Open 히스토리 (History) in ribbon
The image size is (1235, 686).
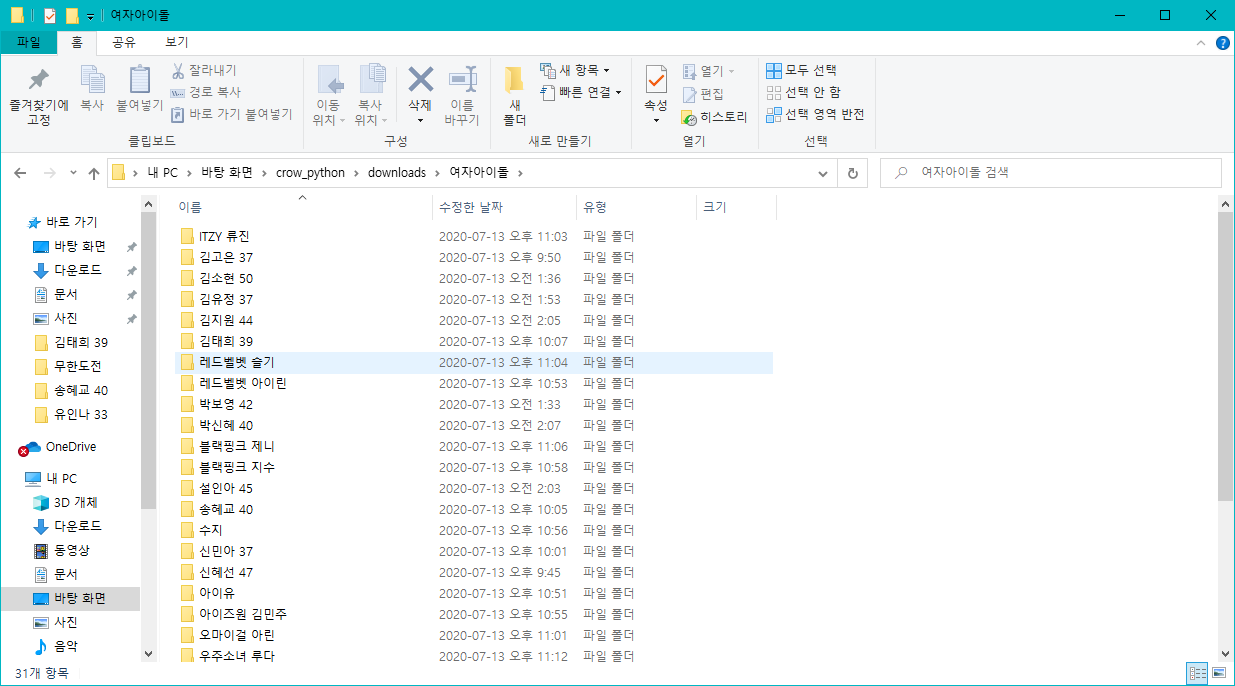(714, 117)
